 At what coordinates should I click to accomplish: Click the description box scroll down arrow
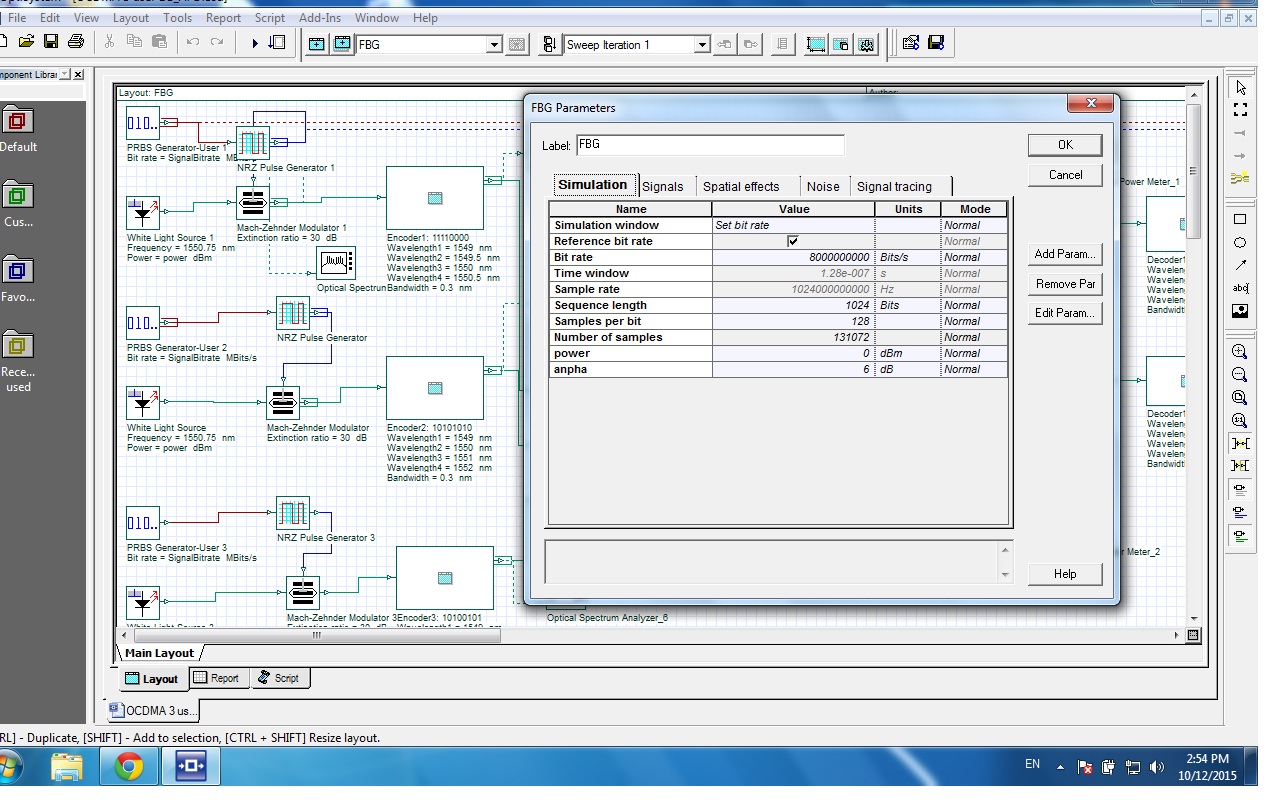coord(1005,575)
